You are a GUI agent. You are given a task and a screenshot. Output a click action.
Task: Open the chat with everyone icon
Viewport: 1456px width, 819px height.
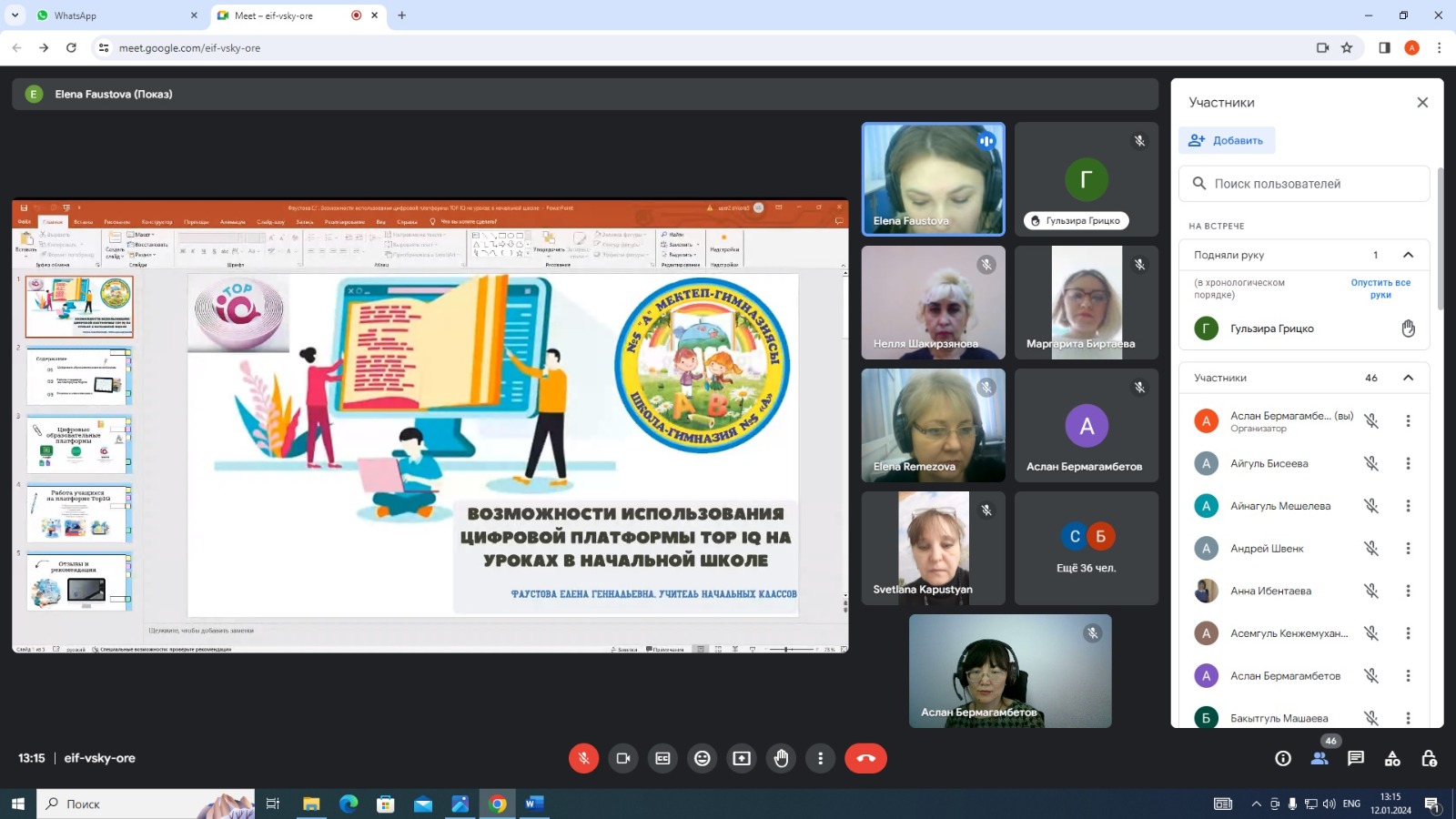click(x=1356, y=758)
